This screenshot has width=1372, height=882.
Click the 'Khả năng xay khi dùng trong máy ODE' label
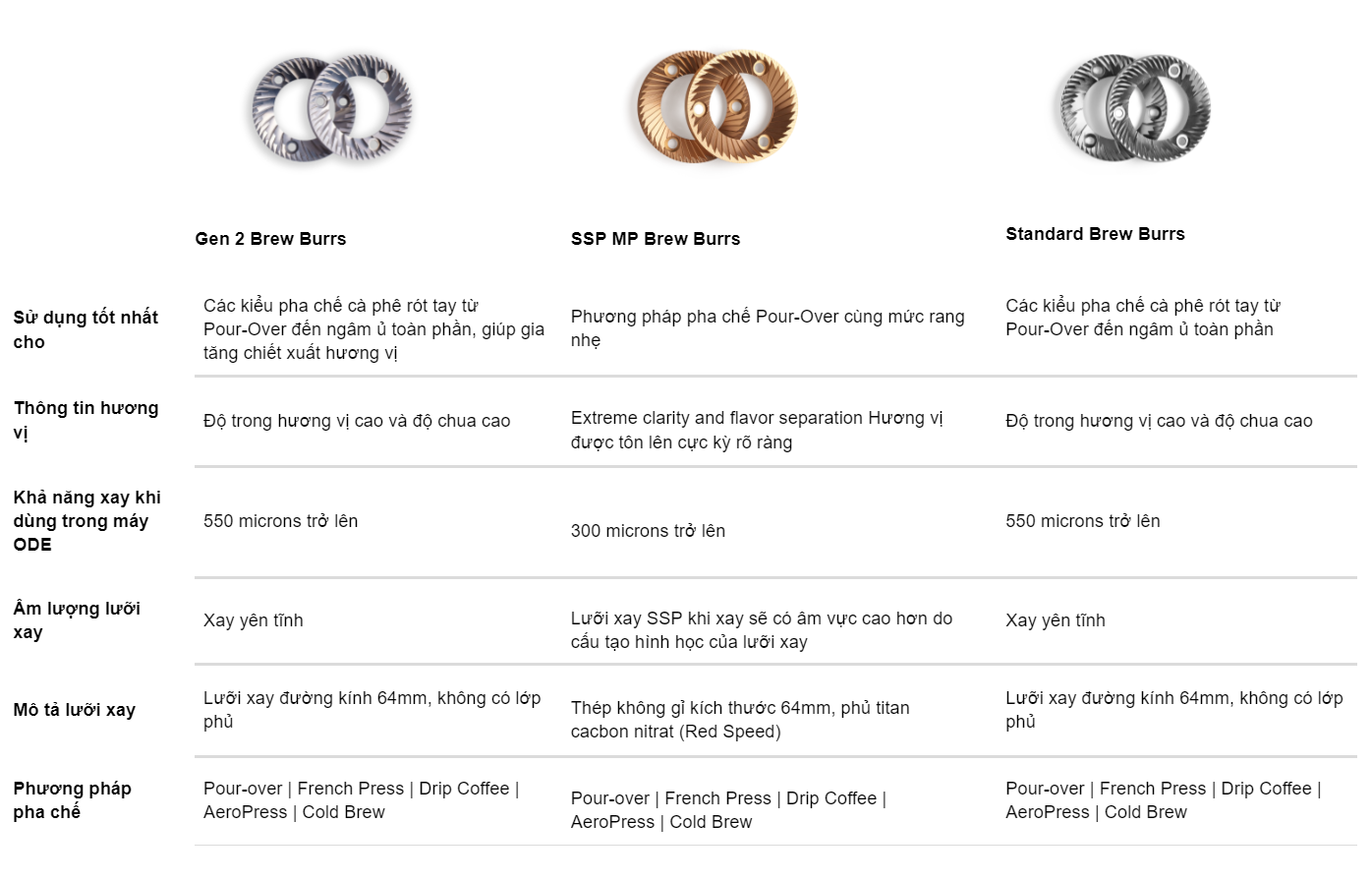86,521
